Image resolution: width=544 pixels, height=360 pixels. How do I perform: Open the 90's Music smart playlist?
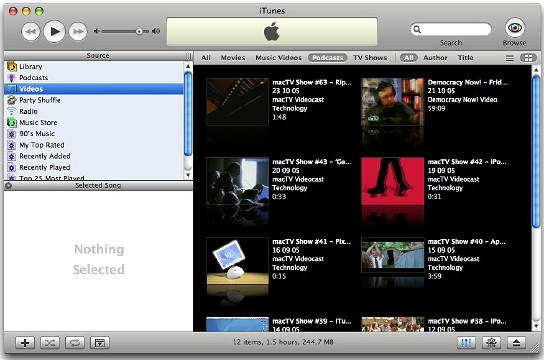coord(94,134)
